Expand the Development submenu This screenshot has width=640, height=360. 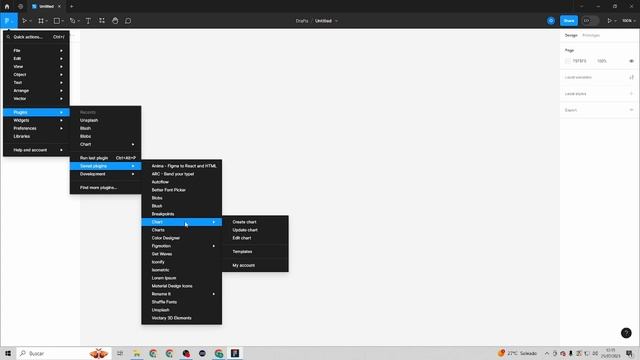[x=106, y=174]
